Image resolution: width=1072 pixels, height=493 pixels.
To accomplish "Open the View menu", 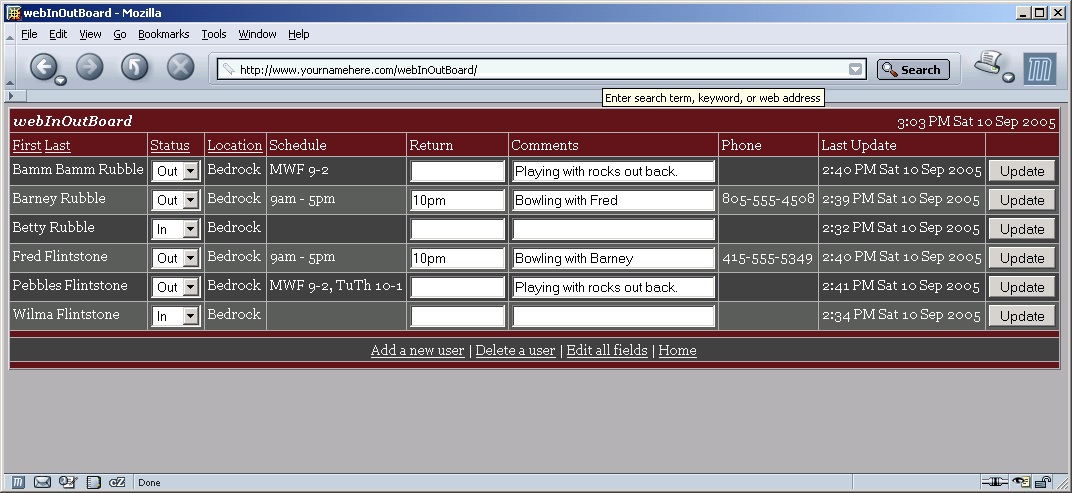I will tap(90, 34).
